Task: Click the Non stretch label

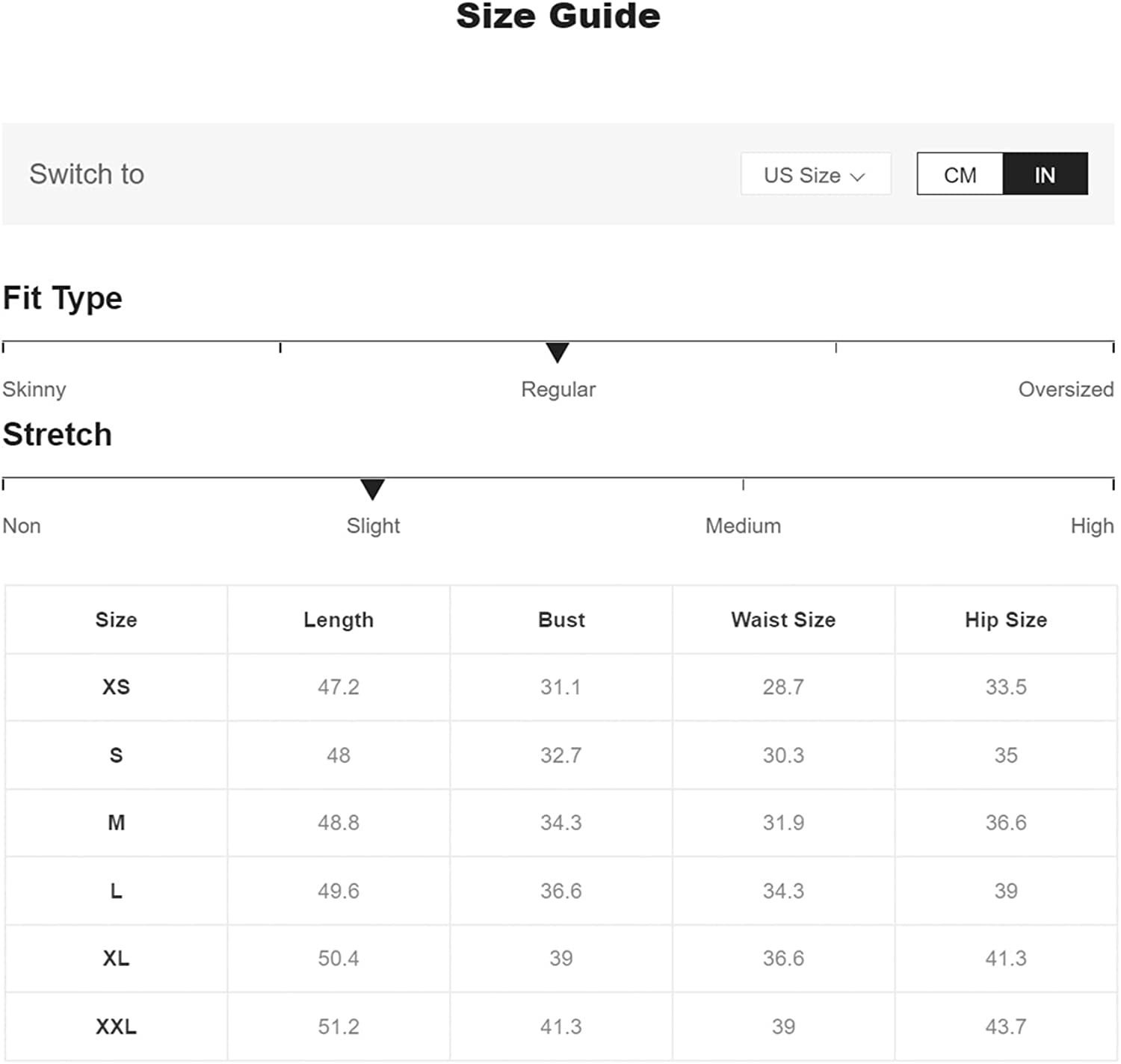Action: click(x=22, y=526)
